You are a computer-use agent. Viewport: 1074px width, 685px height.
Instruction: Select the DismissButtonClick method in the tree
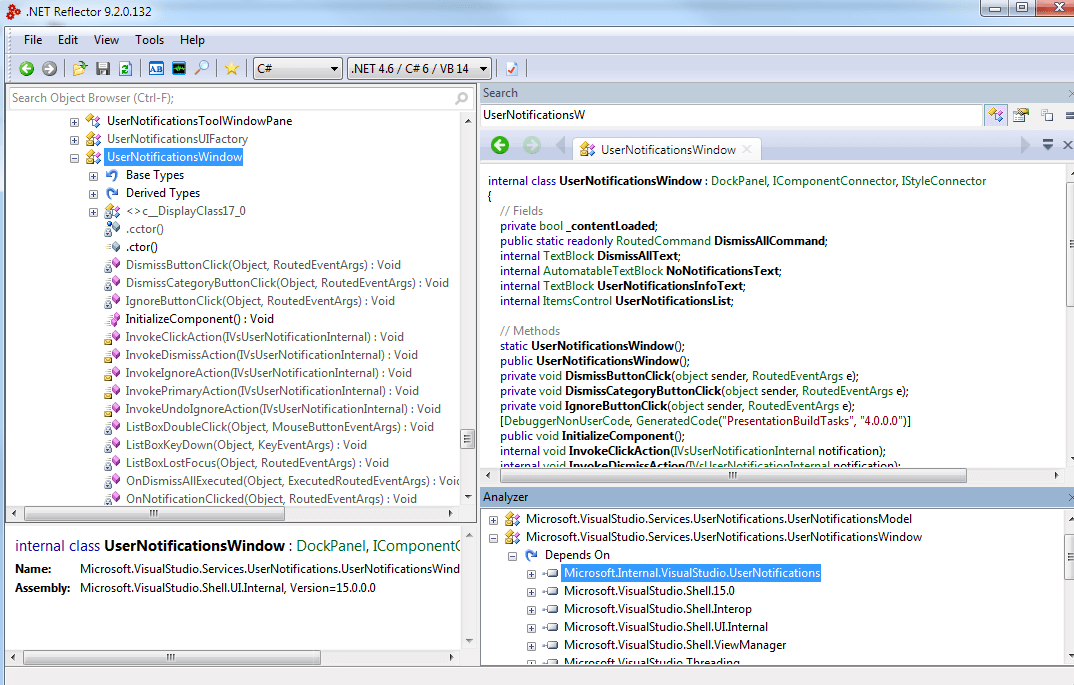pos(263,265)
